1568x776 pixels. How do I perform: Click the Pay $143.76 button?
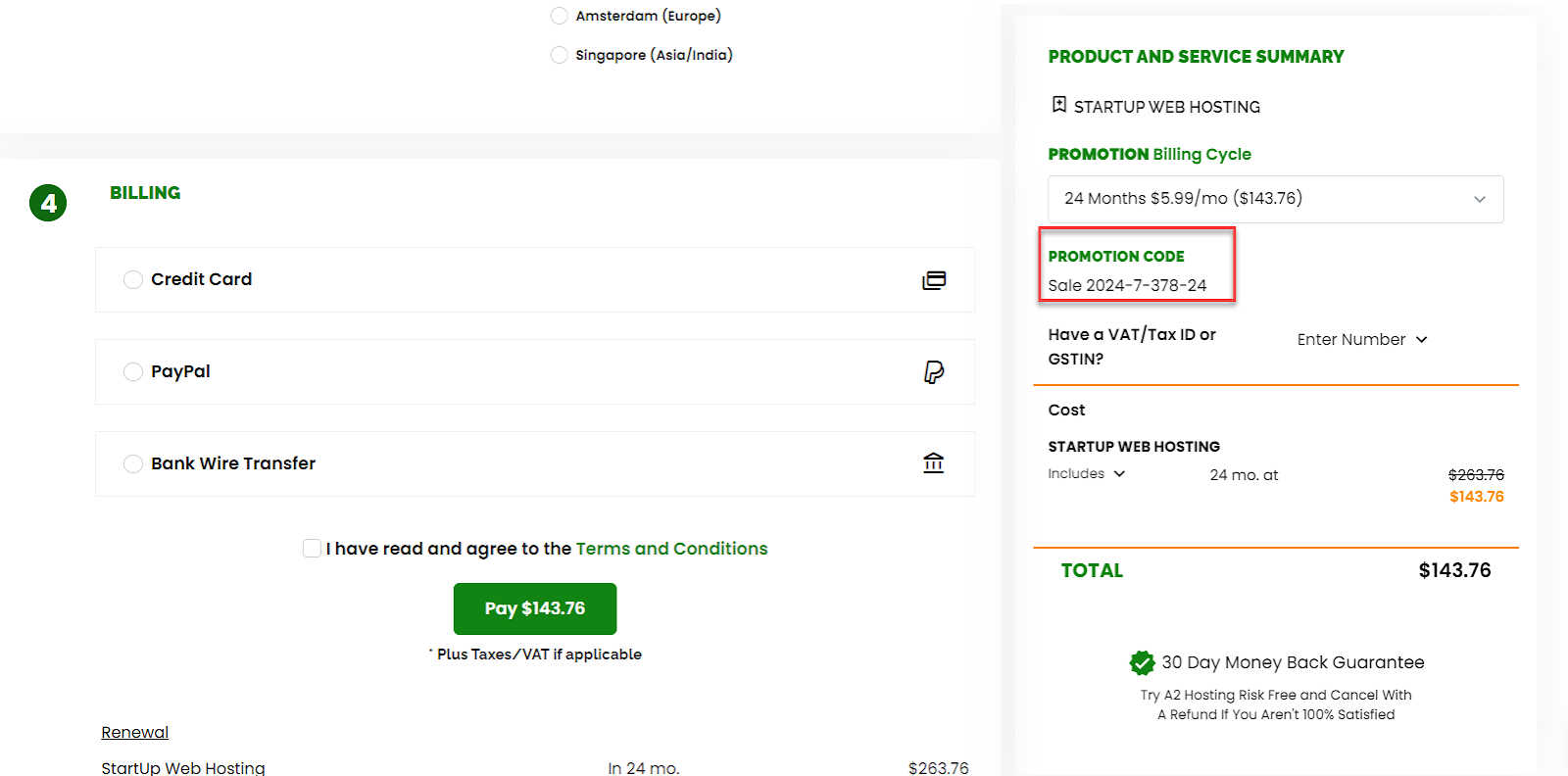point(535,608)
